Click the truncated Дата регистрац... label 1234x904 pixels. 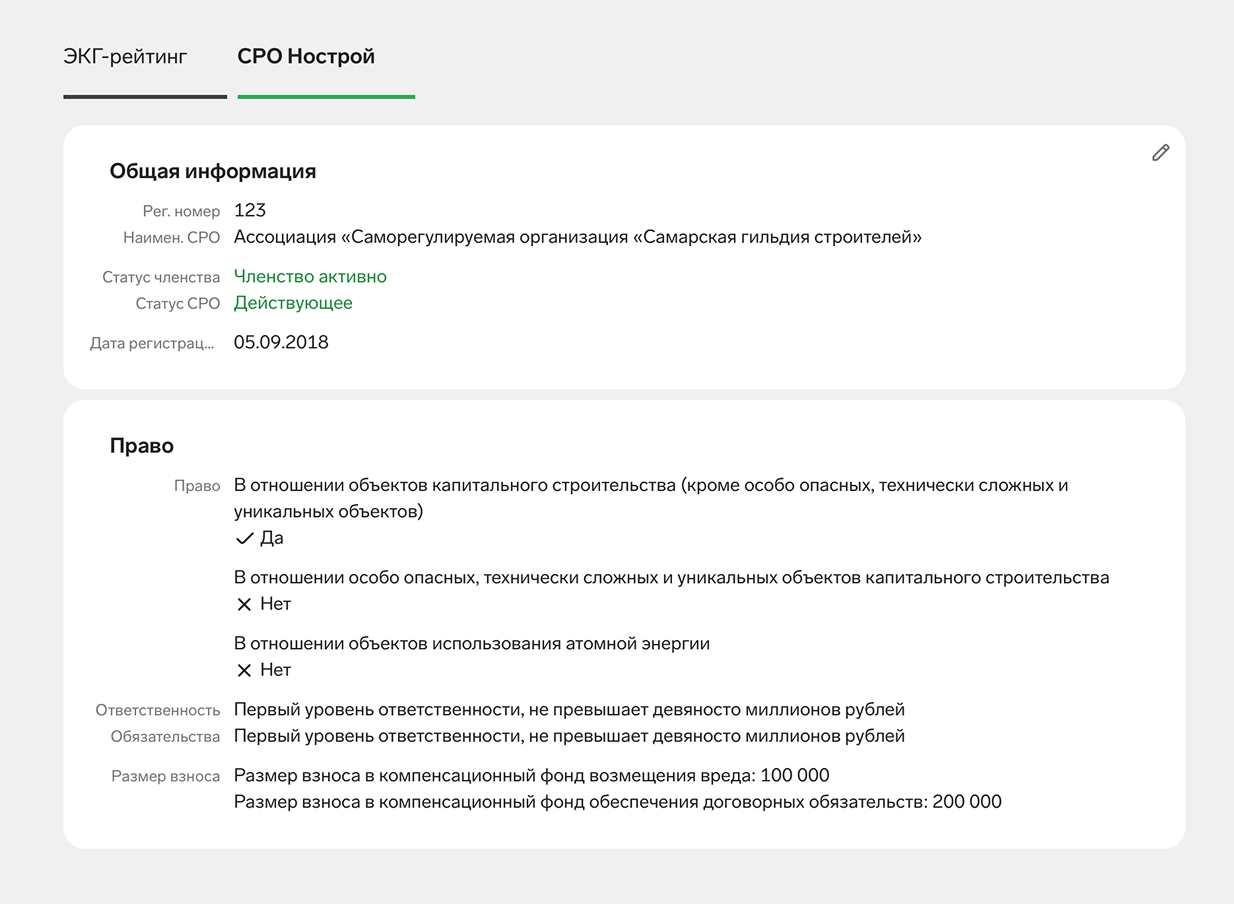[152, 344]
